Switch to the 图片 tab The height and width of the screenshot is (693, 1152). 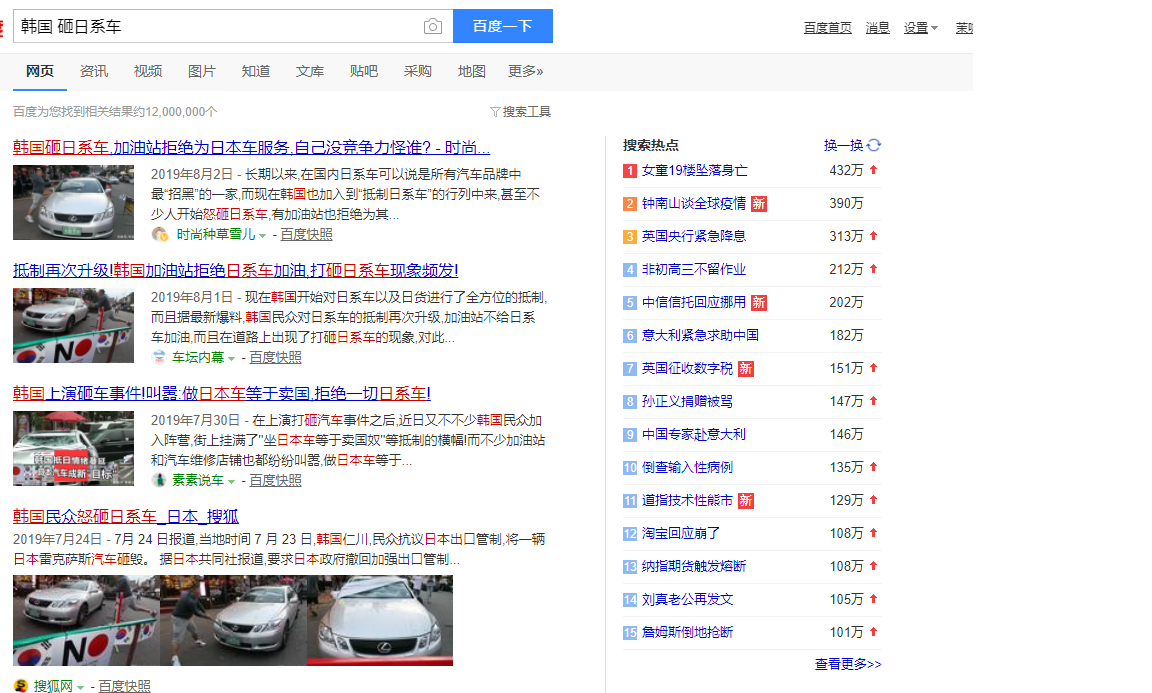coord(201,71)
